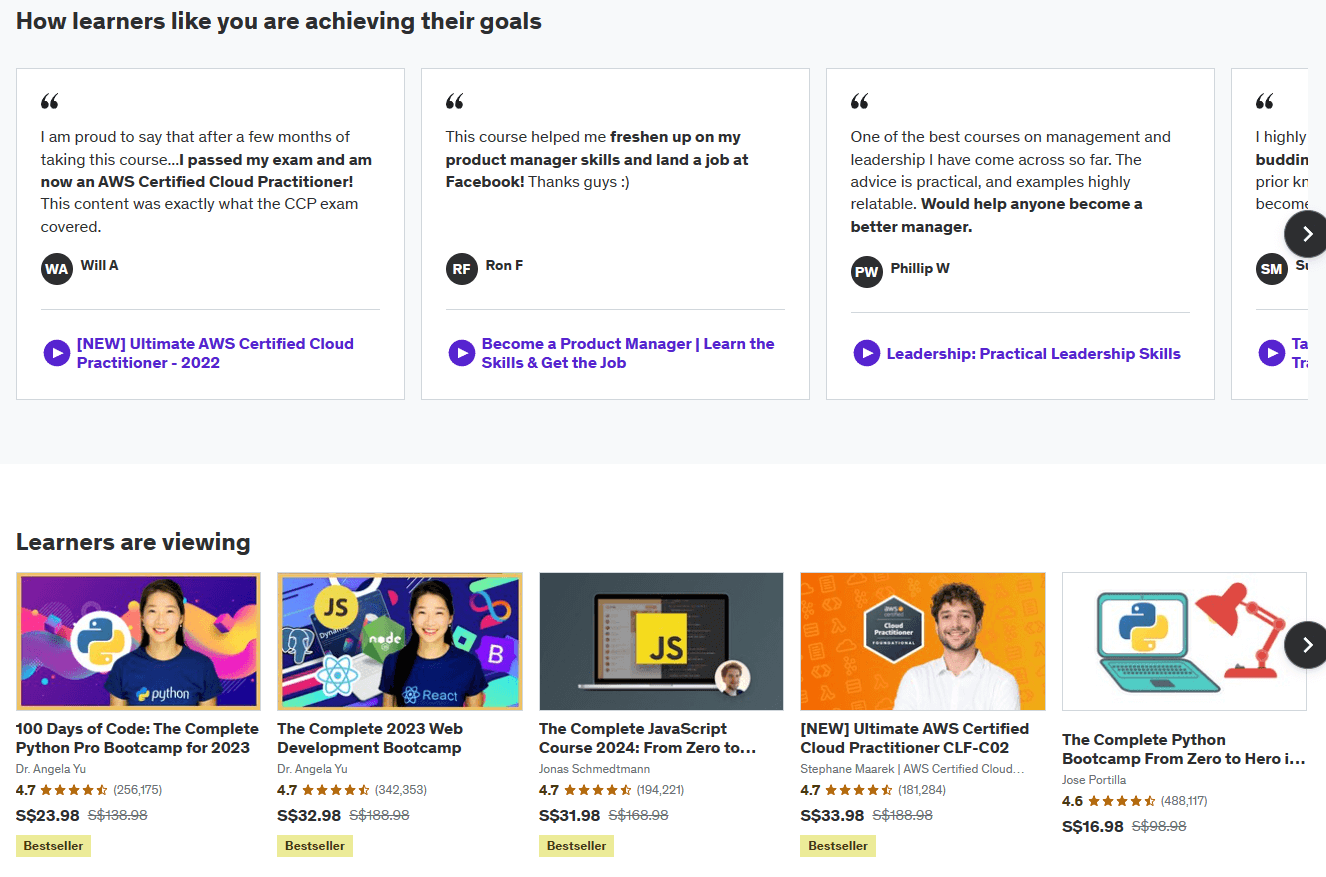This screenshot has height=877, width=1326.
Task: Click the PW avatar for Phillip W
Action: click(867, 272)
